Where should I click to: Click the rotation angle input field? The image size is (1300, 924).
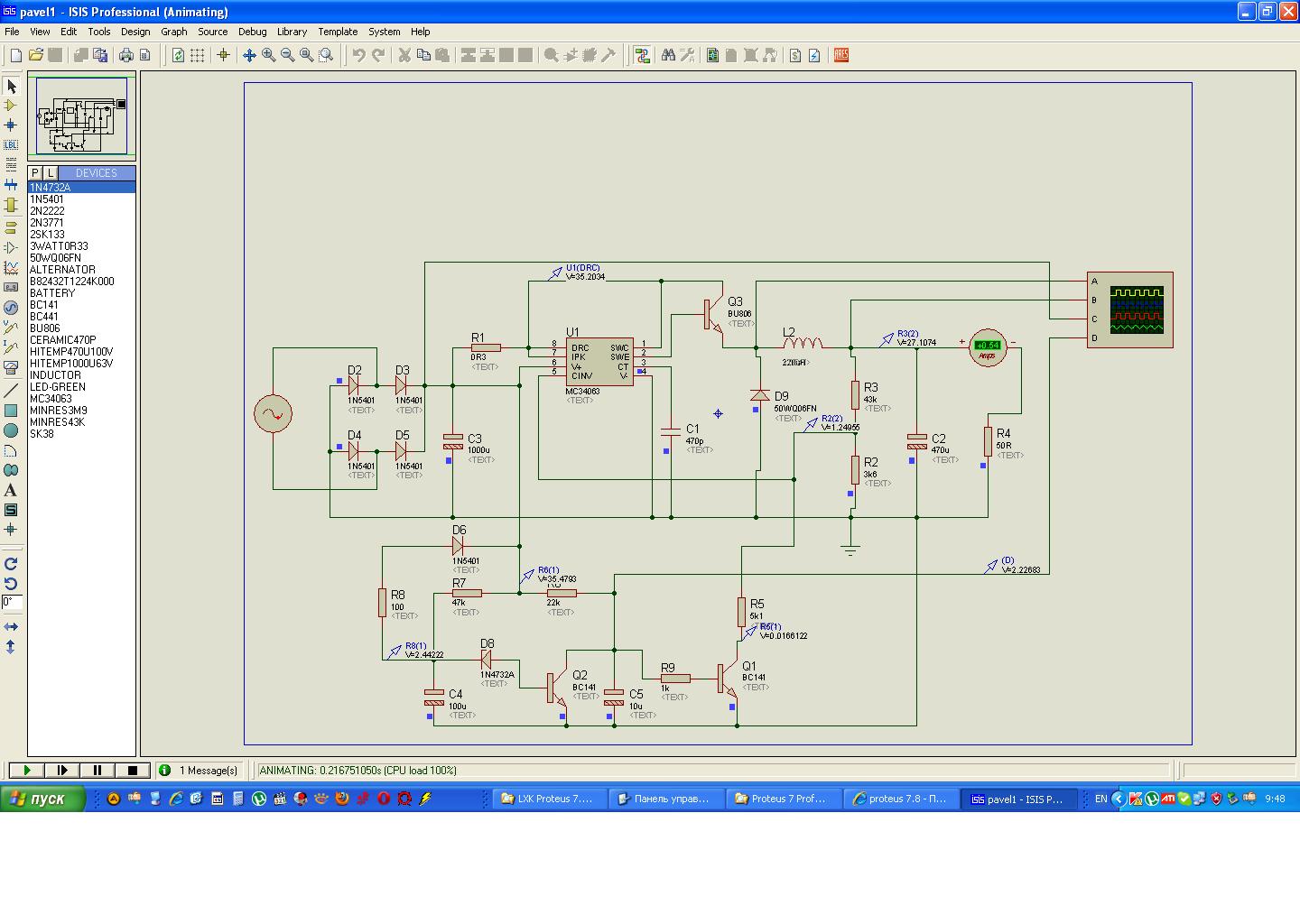[11, 602]
